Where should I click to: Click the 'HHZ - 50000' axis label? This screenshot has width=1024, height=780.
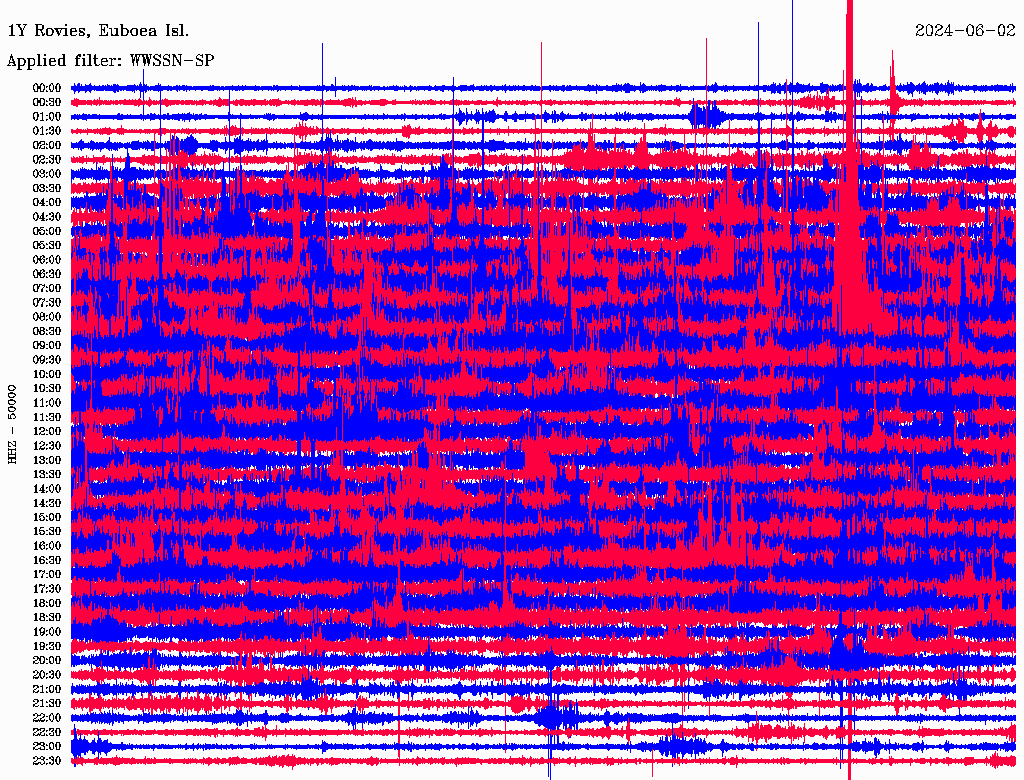click(12, 424)
